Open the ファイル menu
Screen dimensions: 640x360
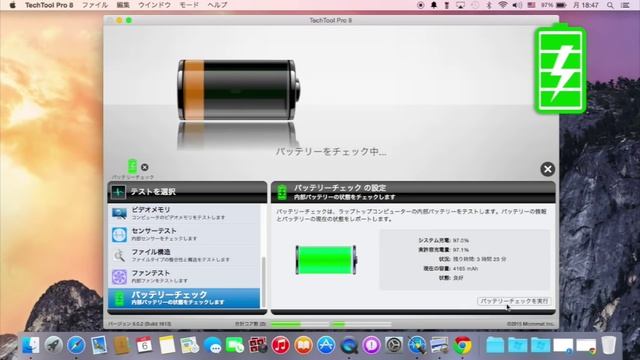click(95, 5)
